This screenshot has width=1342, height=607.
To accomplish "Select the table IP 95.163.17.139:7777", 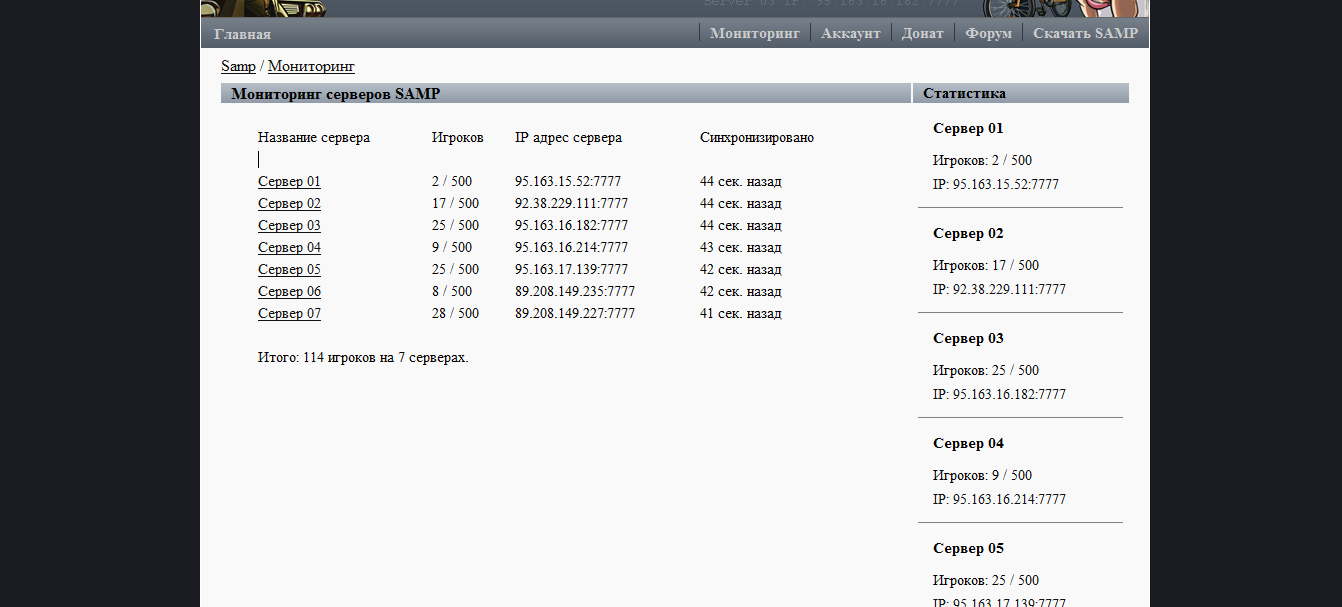I will coord(571,270).
